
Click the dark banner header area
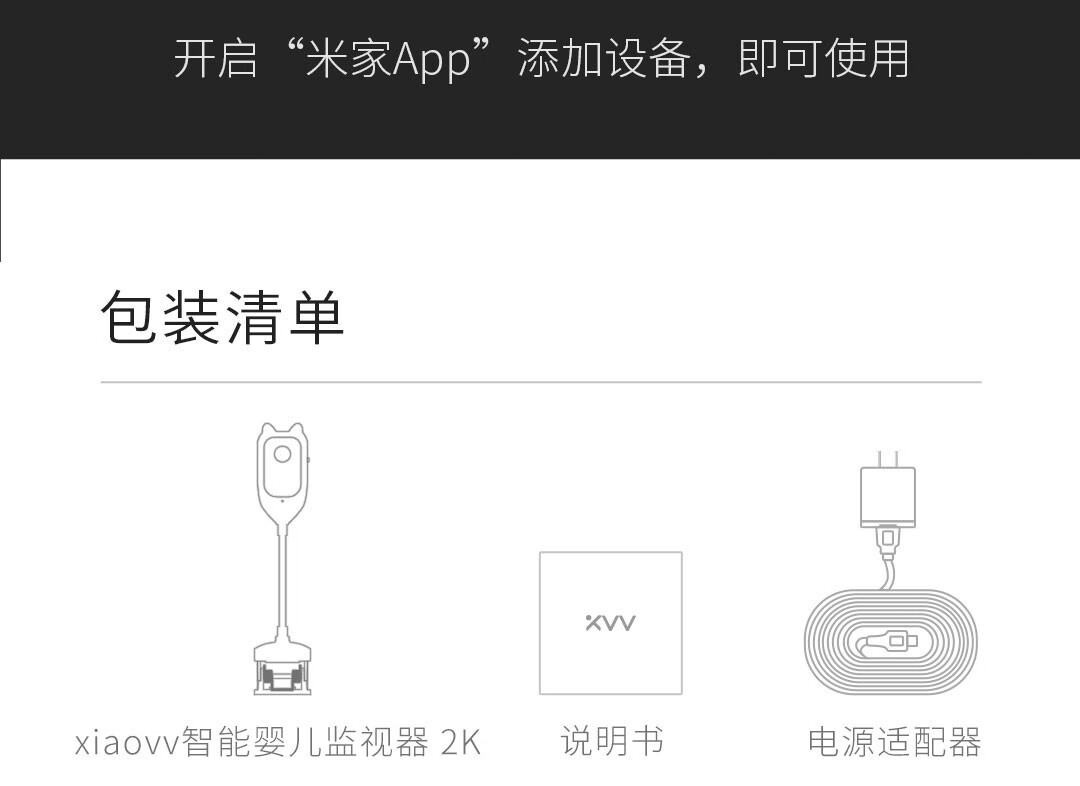click(x=540, y=79)
